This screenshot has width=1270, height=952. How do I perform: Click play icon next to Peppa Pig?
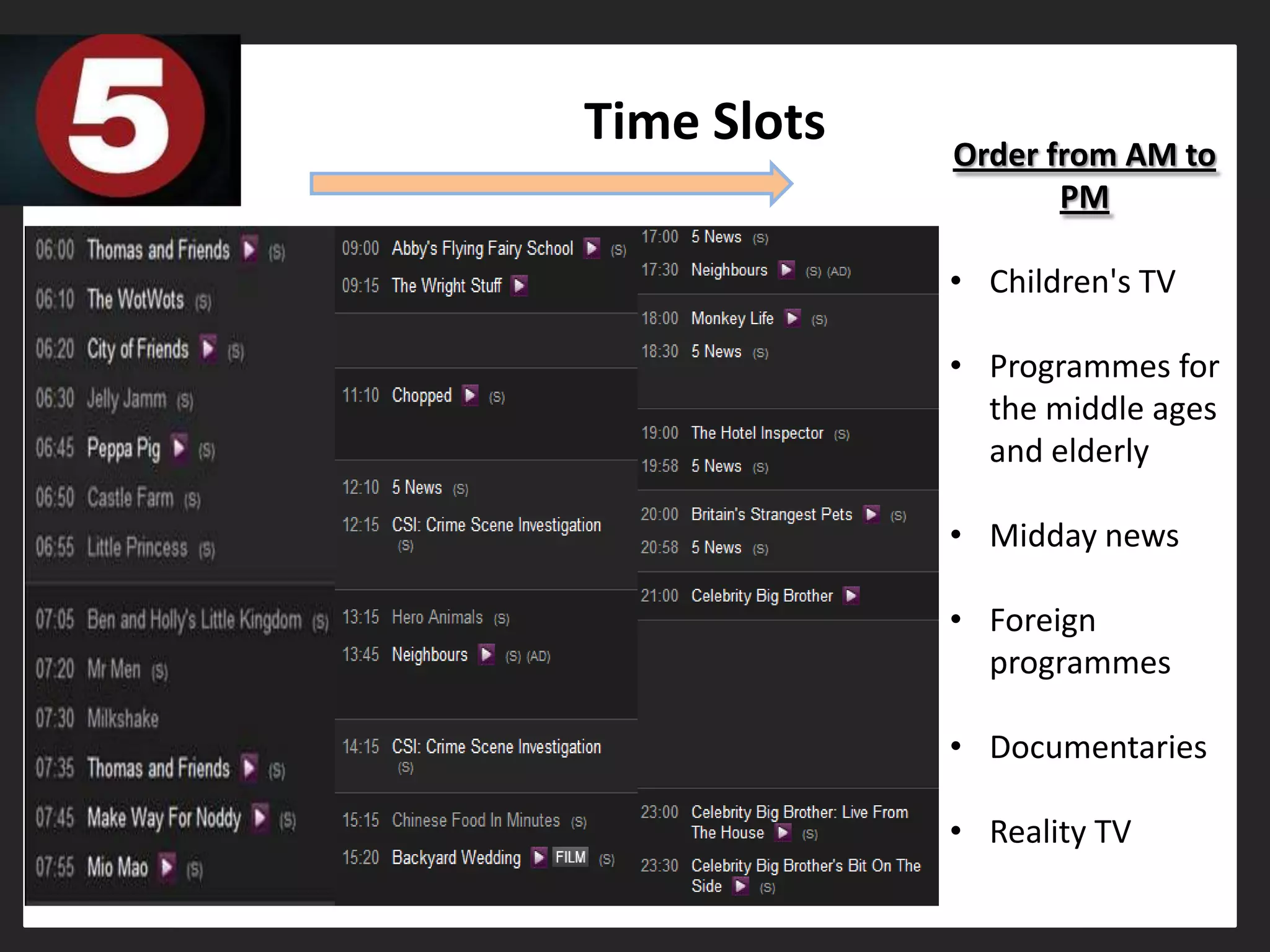[x=180, y=448]
